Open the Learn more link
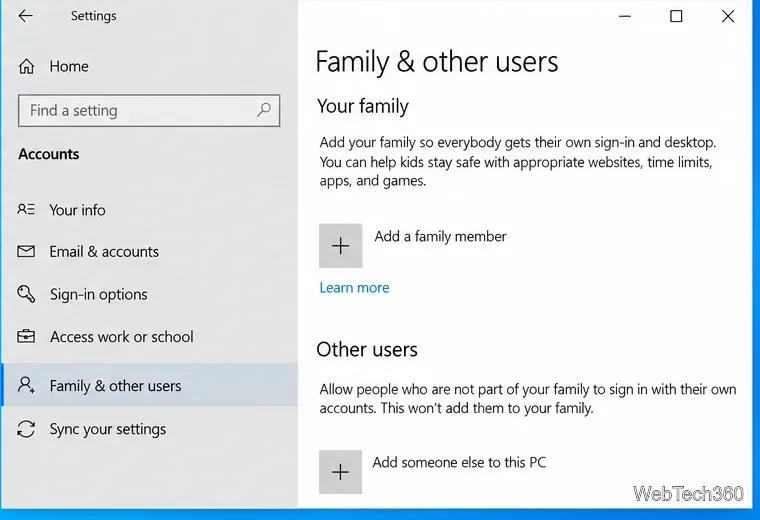760x520 pixels. (354, 288)
